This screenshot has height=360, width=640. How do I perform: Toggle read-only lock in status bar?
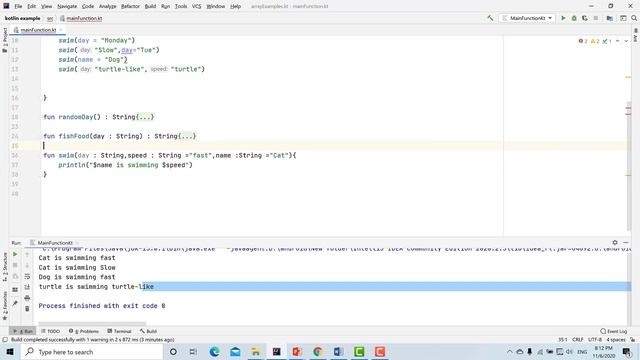632,340
